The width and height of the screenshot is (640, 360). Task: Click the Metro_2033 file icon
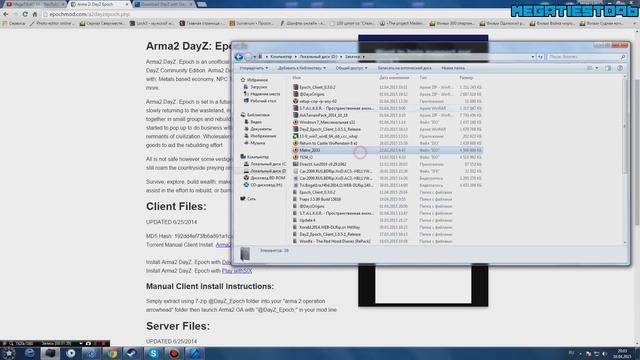(x=296, y=150)
